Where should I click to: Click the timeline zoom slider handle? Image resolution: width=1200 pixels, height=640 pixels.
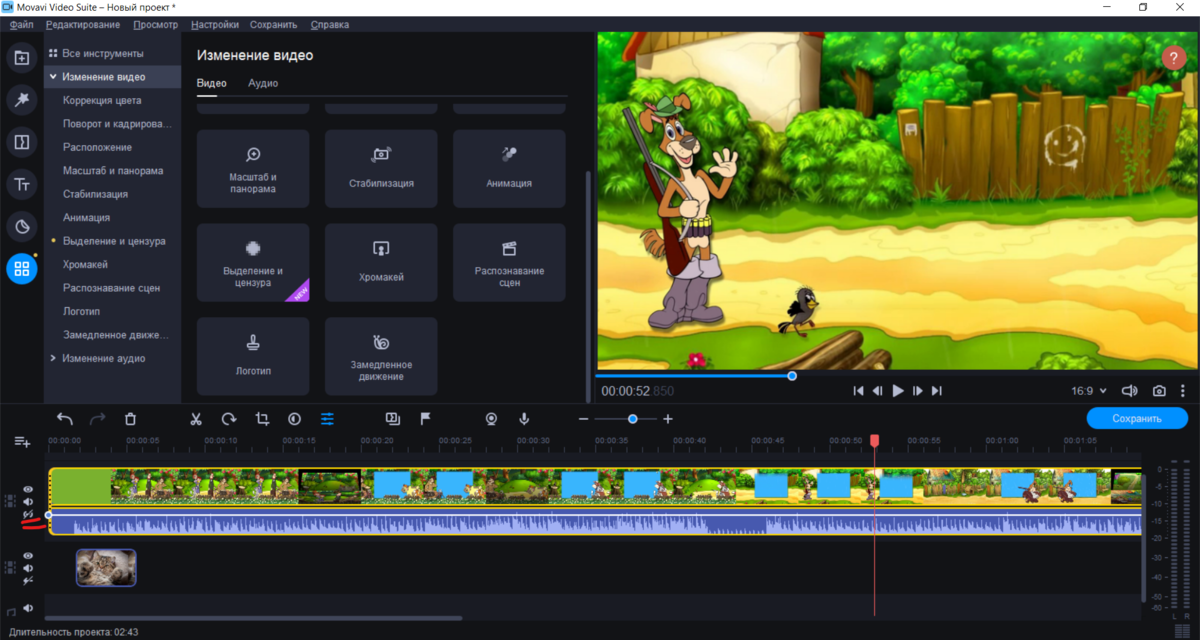click(633, 419)
